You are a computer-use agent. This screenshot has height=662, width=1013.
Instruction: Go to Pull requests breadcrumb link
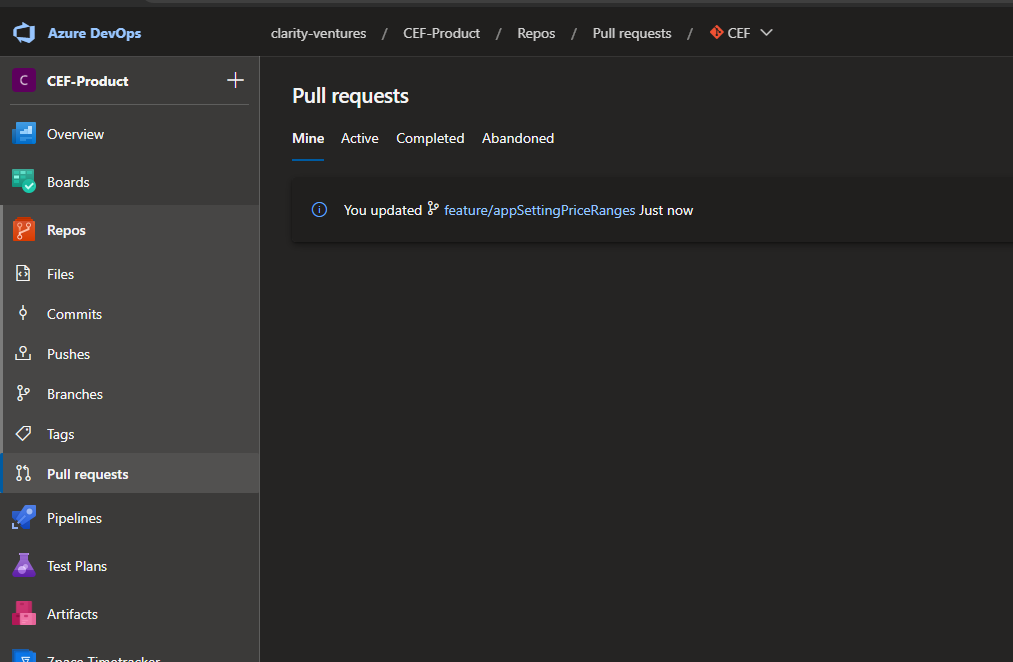coord(632,34)
